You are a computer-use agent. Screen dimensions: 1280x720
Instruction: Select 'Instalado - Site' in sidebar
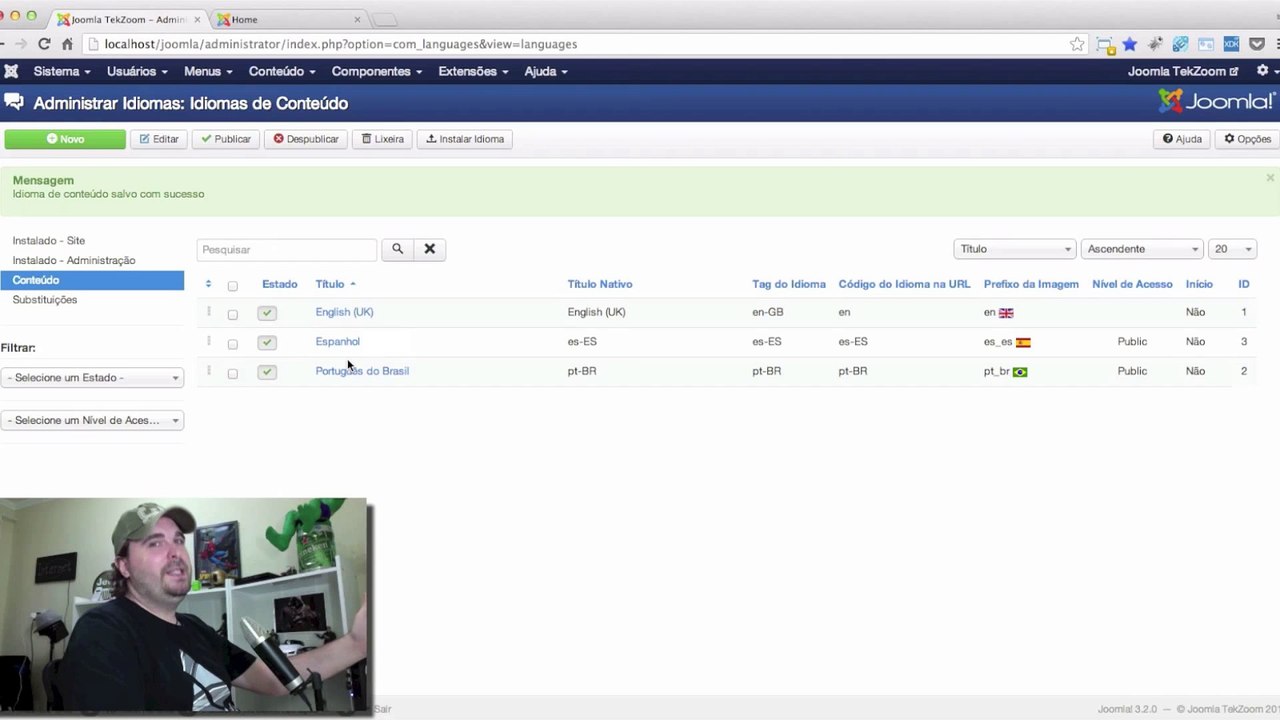[x=49, y=241]
